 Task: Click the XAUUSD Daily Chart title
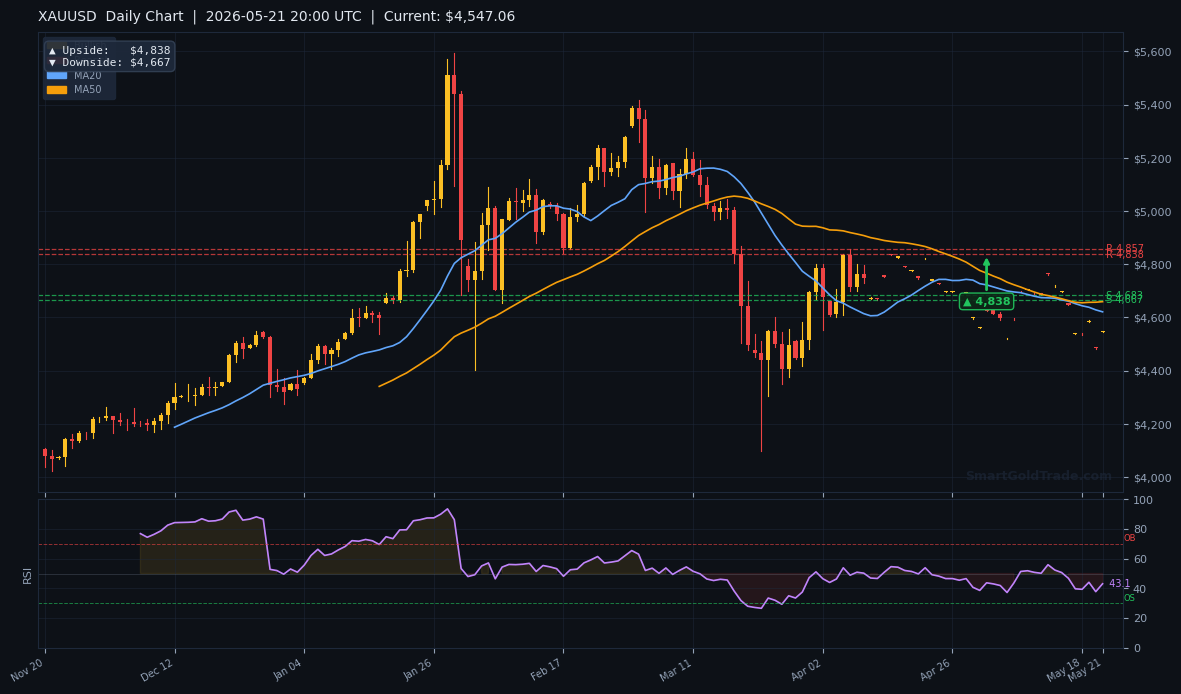pos(111,17)
